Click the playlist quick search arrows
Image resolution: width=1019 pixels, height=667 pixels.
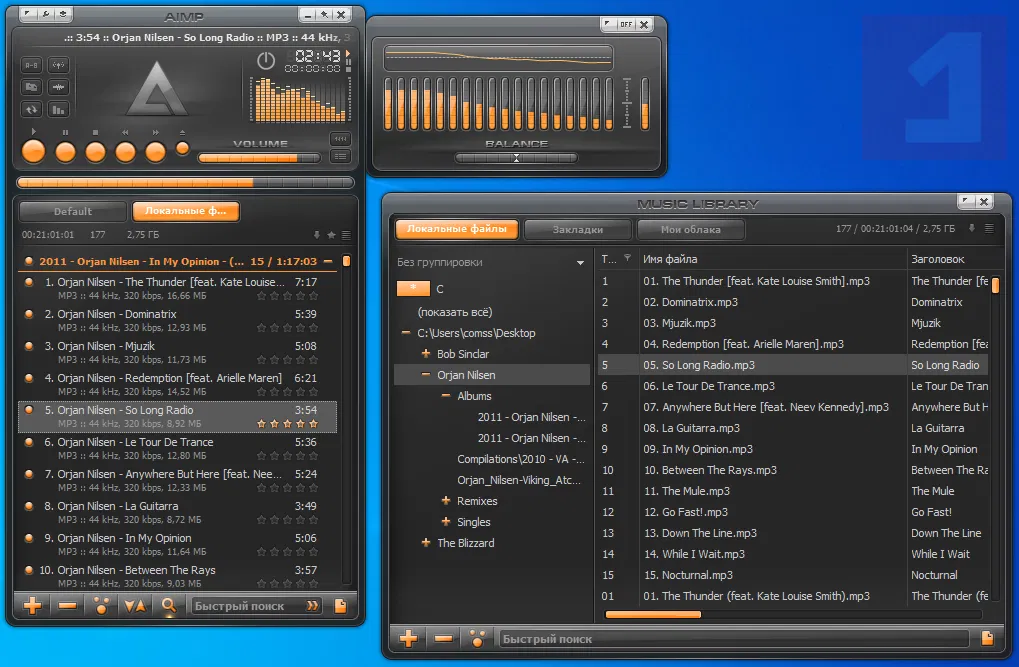[x=313, y=606]
